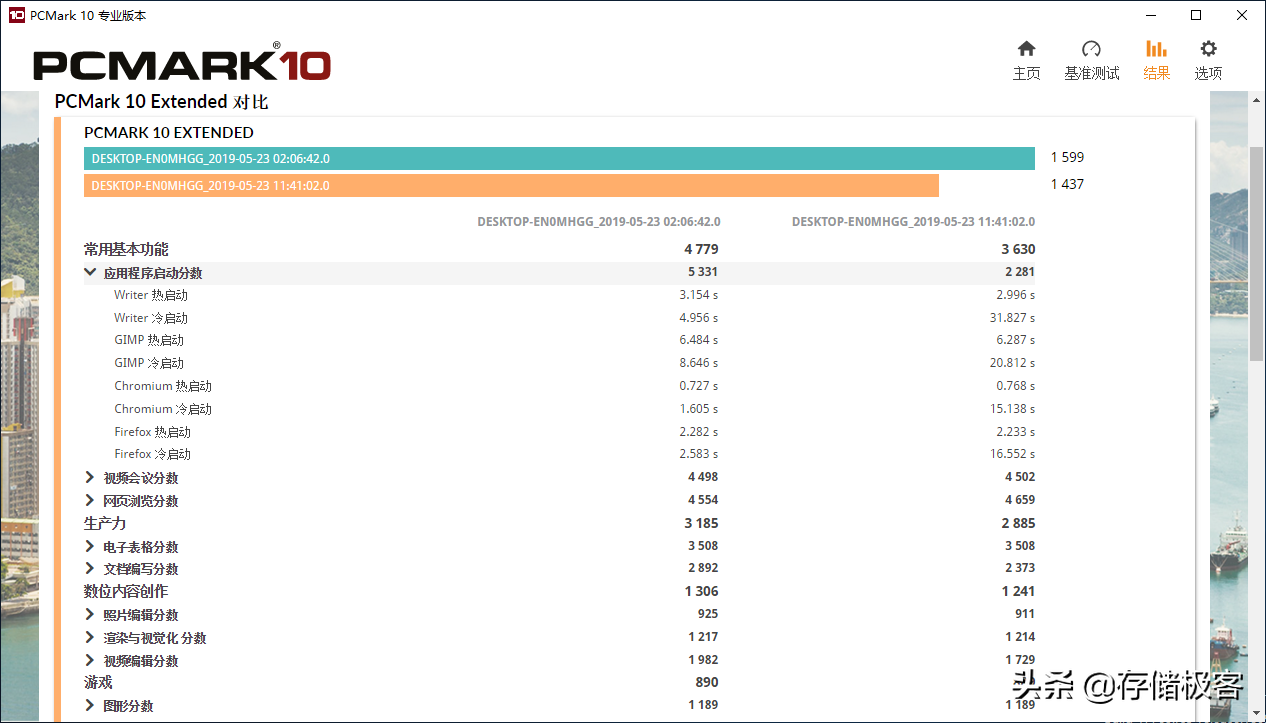Click the Chromium 热启动 value 0.727 s
This screenshot has width=1266, height=723.
pyautogui.click(x=699, y=386)
